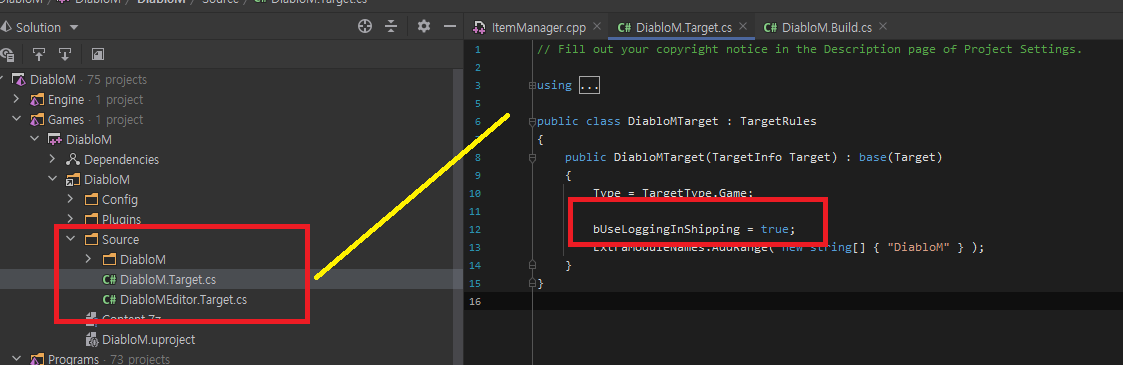Click TargetInfo in the constructor signature
1123x365 pixels.
[746, 157]
